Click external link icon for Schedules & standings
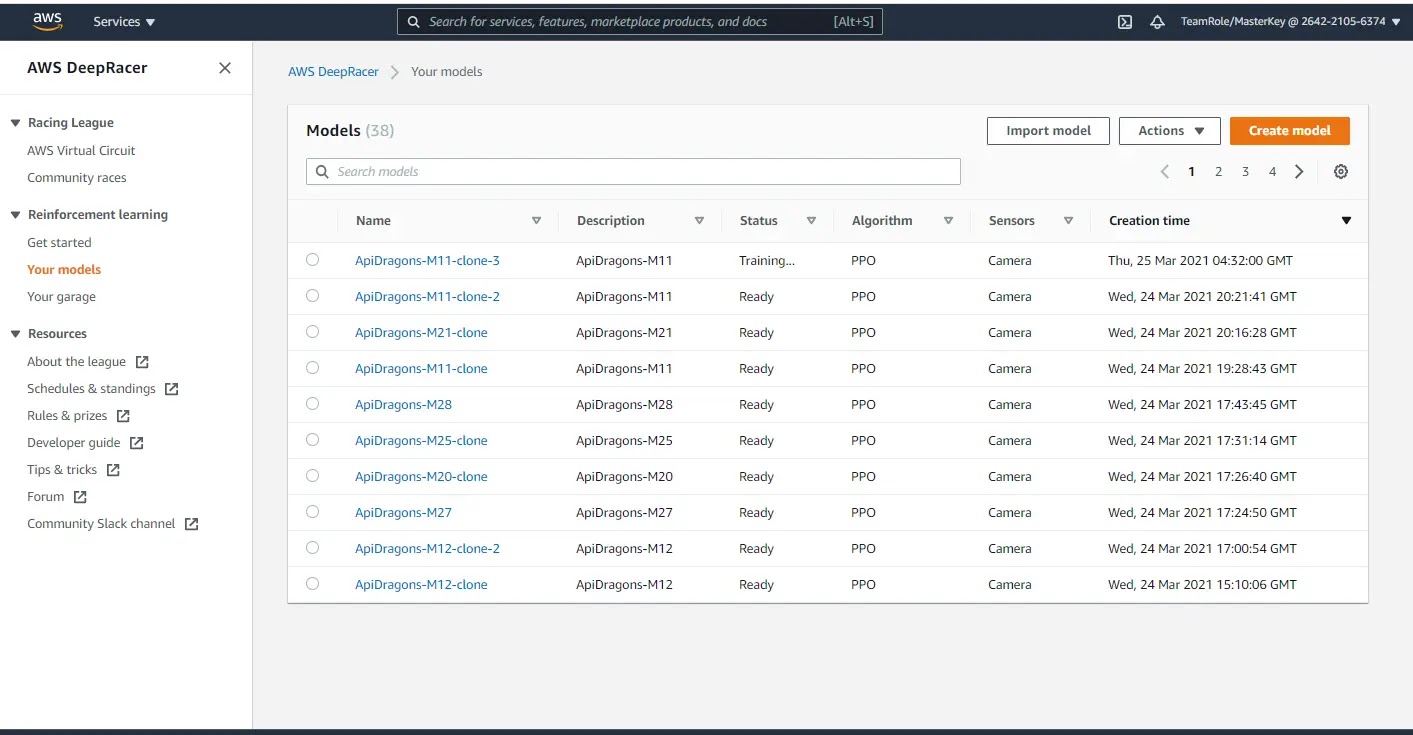Screen dimensions: 1413x735 point(171,389)
